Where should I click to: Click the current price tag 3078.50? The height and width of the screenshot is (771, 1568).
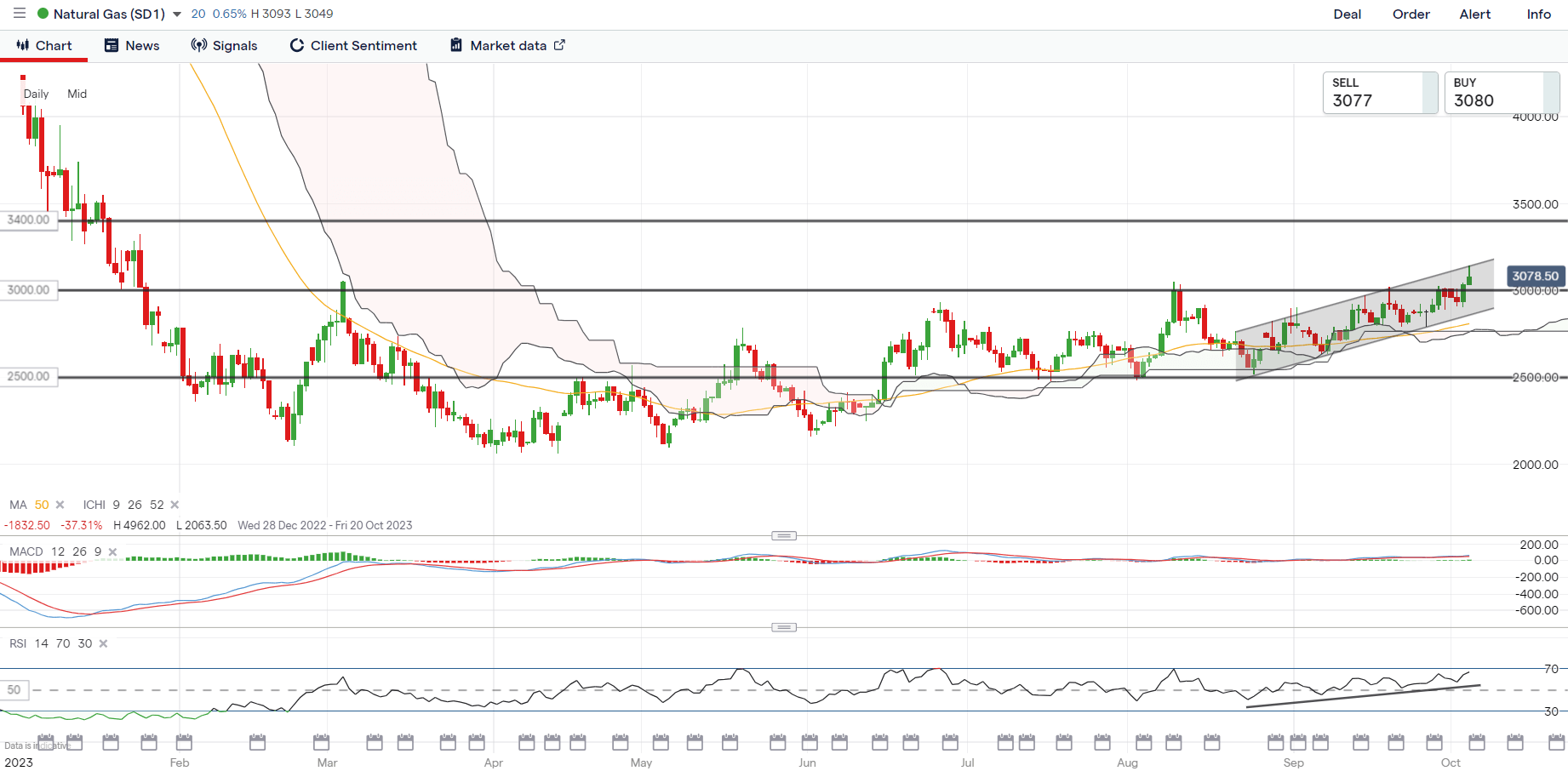tap(1535, 276)
